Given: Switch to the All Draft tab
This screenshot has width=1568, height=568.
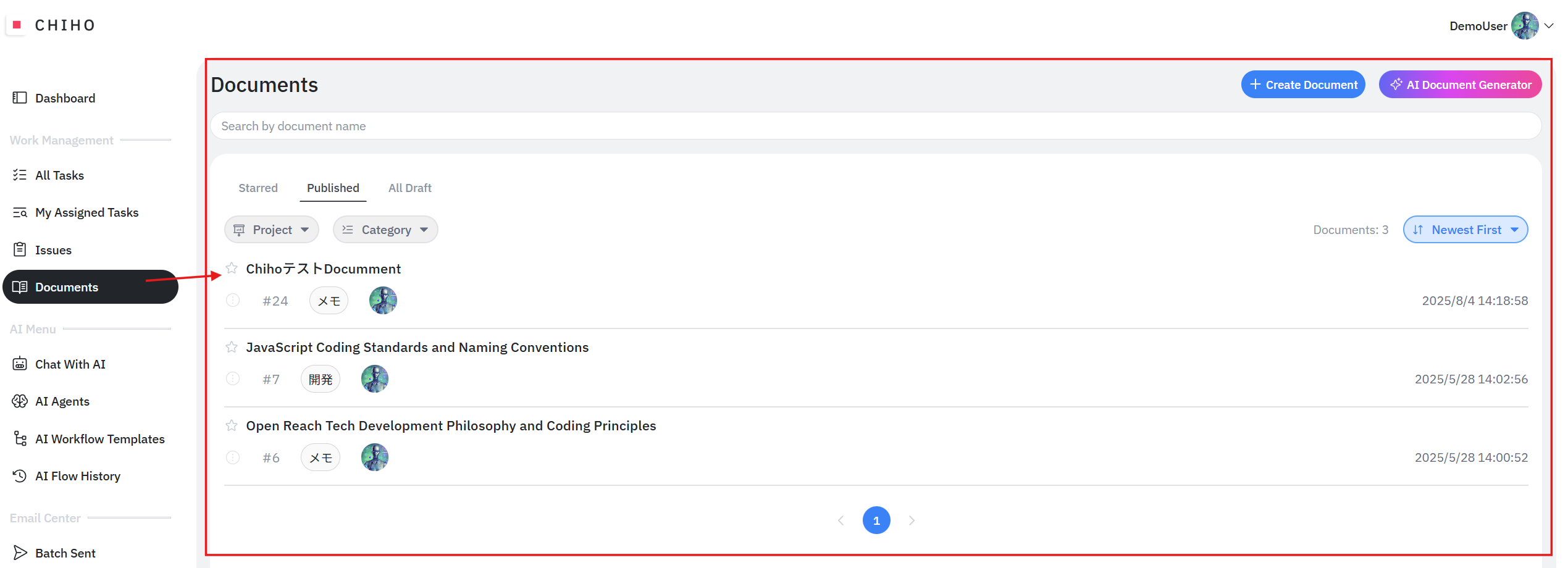Looking at the screenshot, I should pyautogui.click(x=409, y=188).
